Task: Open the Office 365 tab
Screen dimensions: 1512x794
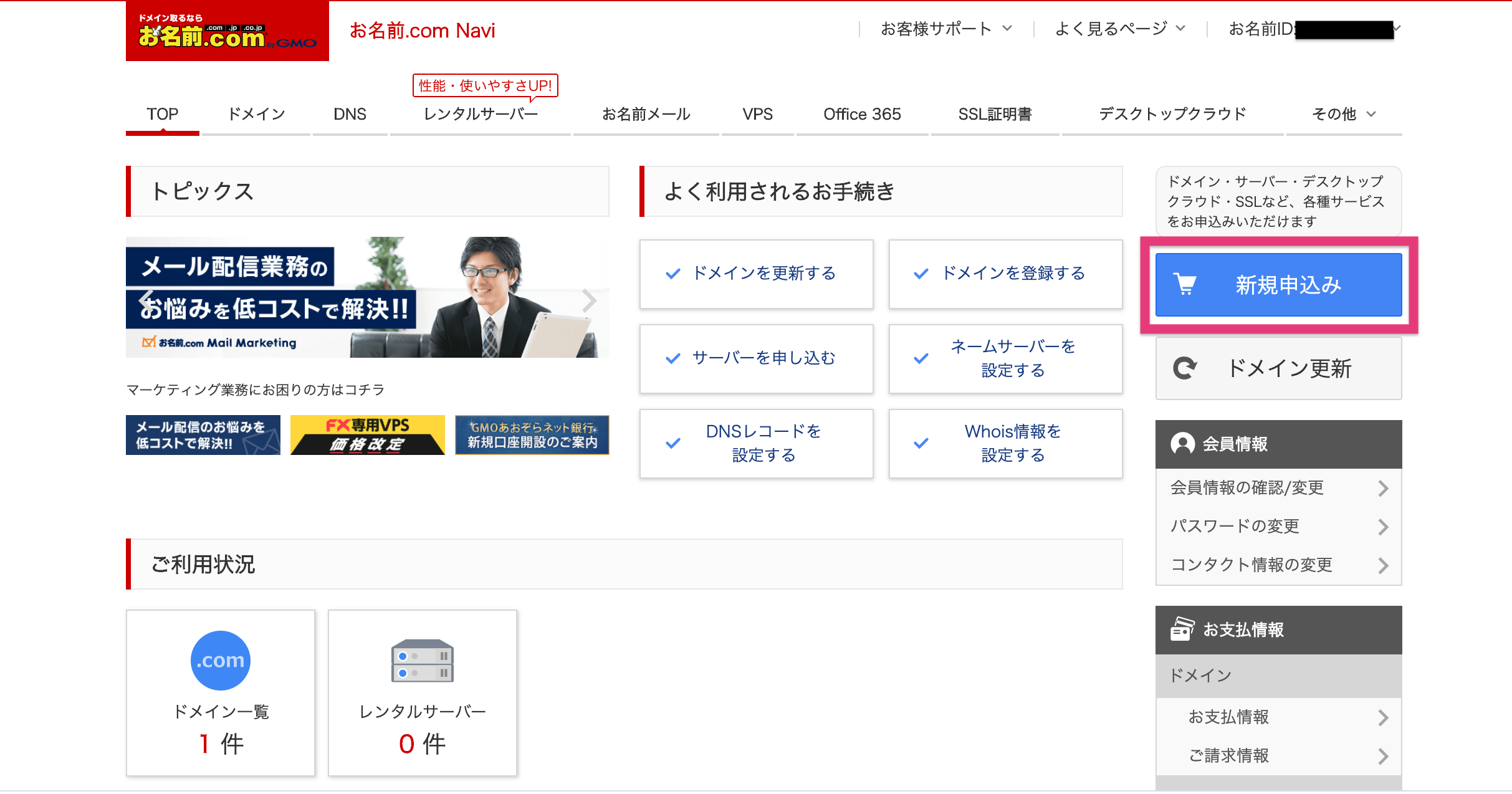Action: point(862,114)
